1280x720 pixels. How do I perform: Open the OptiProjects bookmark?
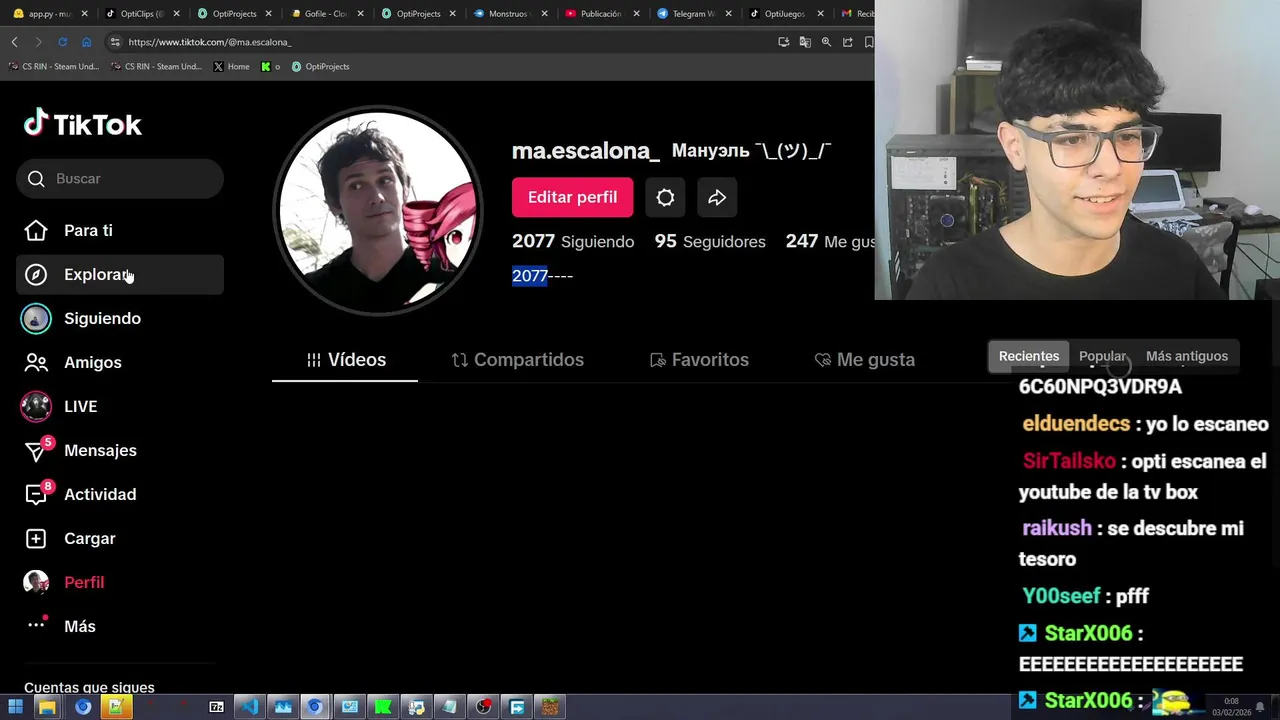click(320, 67)
